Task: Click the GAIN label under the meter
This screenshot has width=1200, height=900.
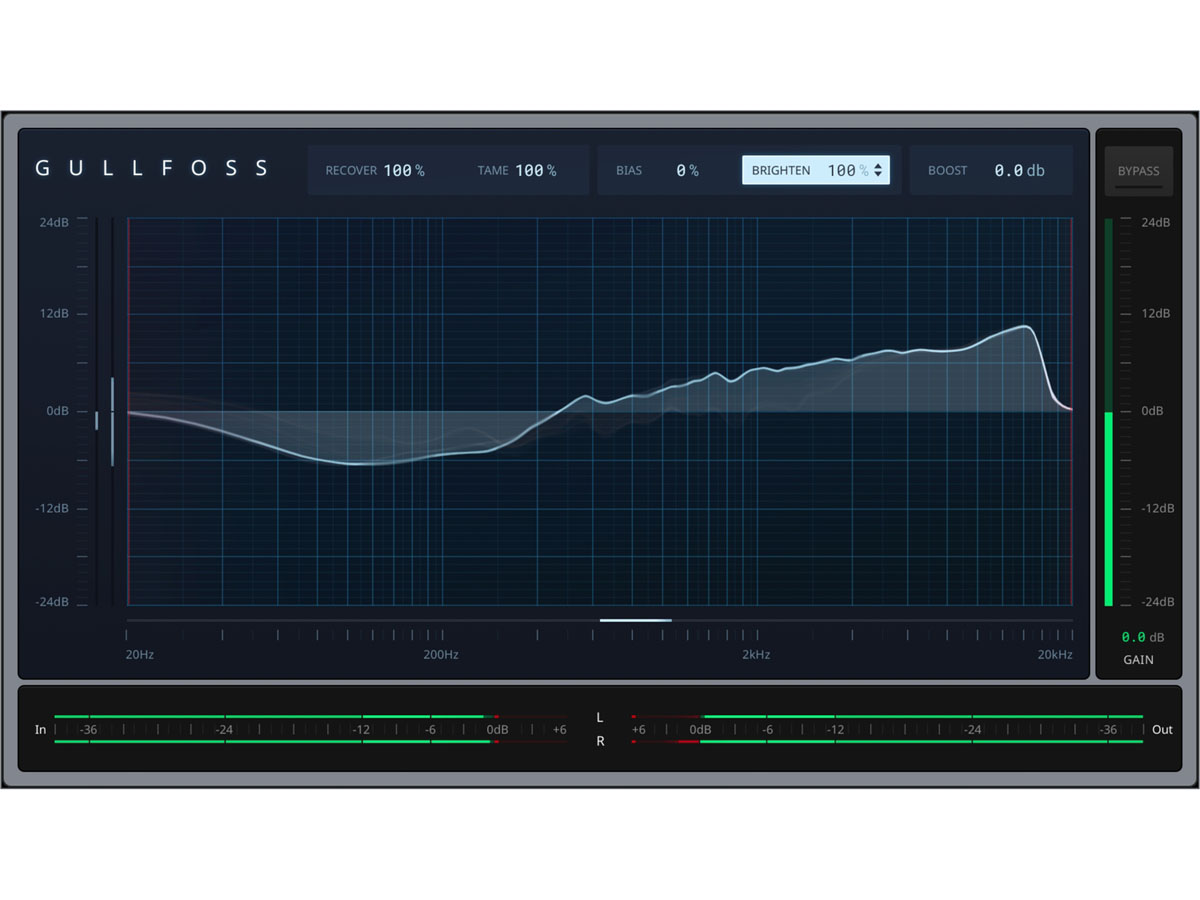Action: pyautogui.click(x=1138, y=660)
